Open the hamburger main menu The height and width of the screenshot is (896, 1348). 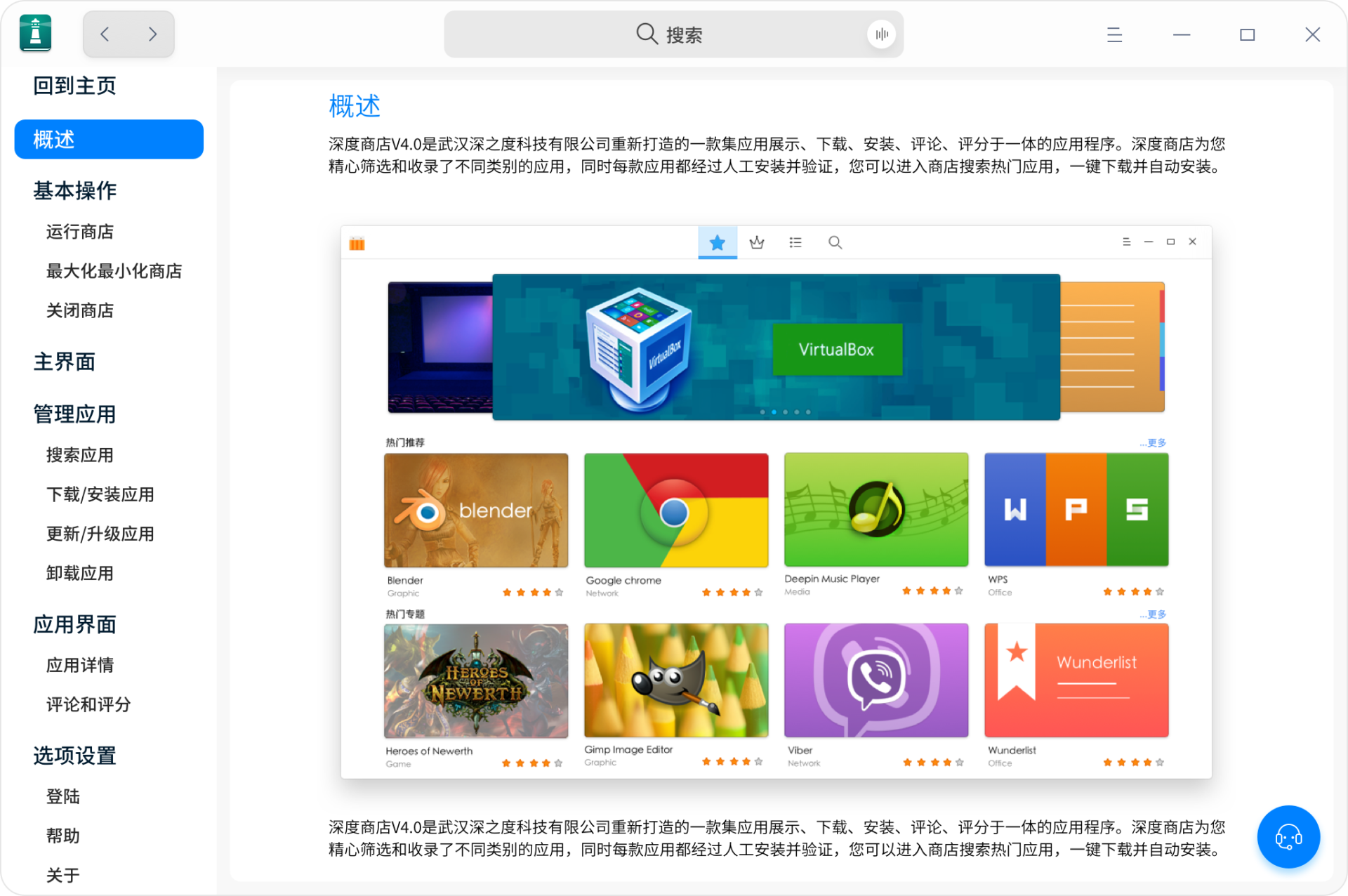[x=1114, y=34]
